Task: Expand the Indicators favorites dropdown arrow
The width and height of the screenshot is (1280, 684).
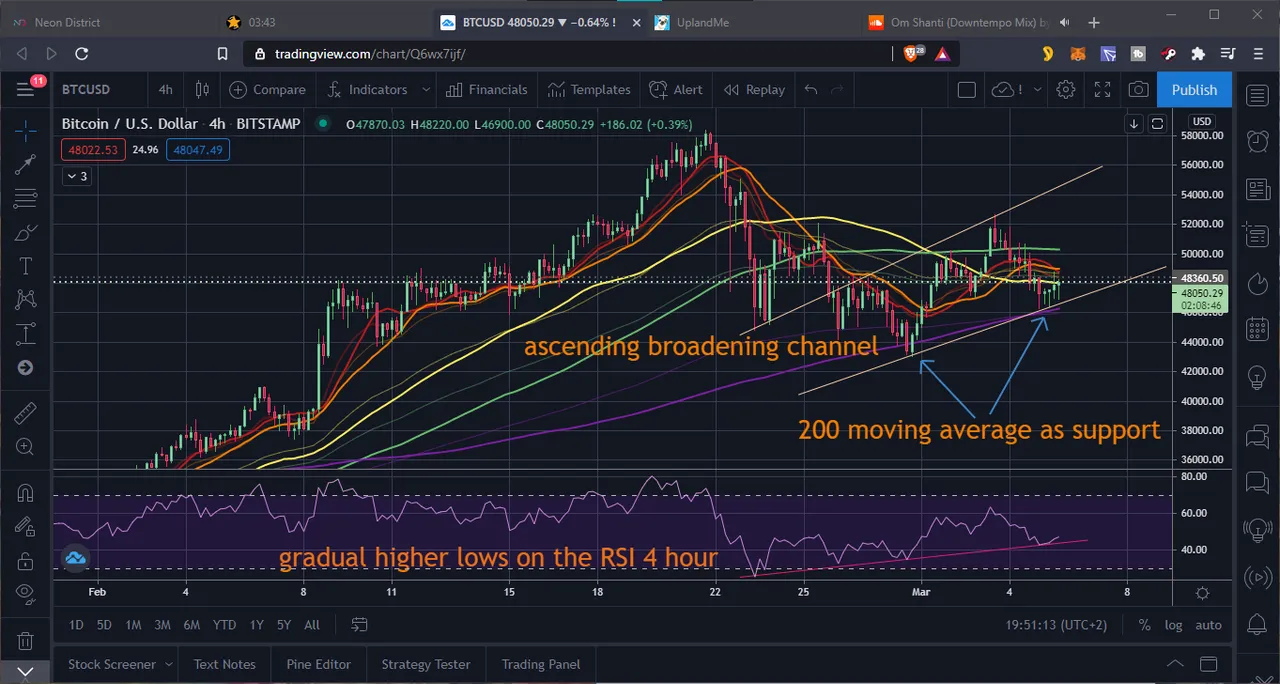Action: pos(425,90)
